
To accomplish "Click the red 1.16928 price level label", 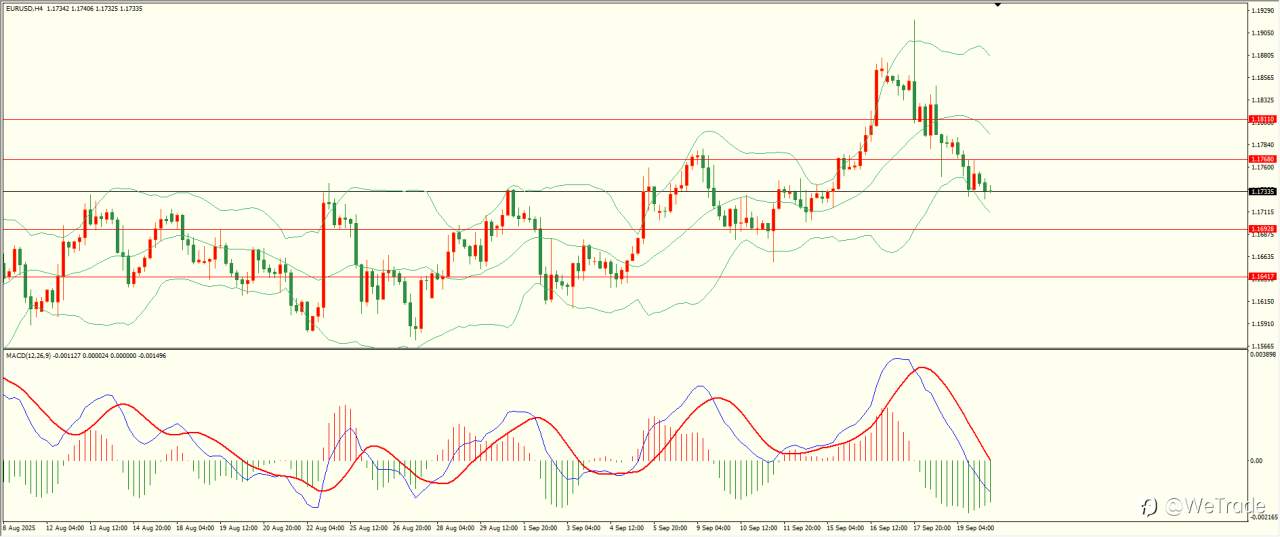I will (x=1263, y=229).
